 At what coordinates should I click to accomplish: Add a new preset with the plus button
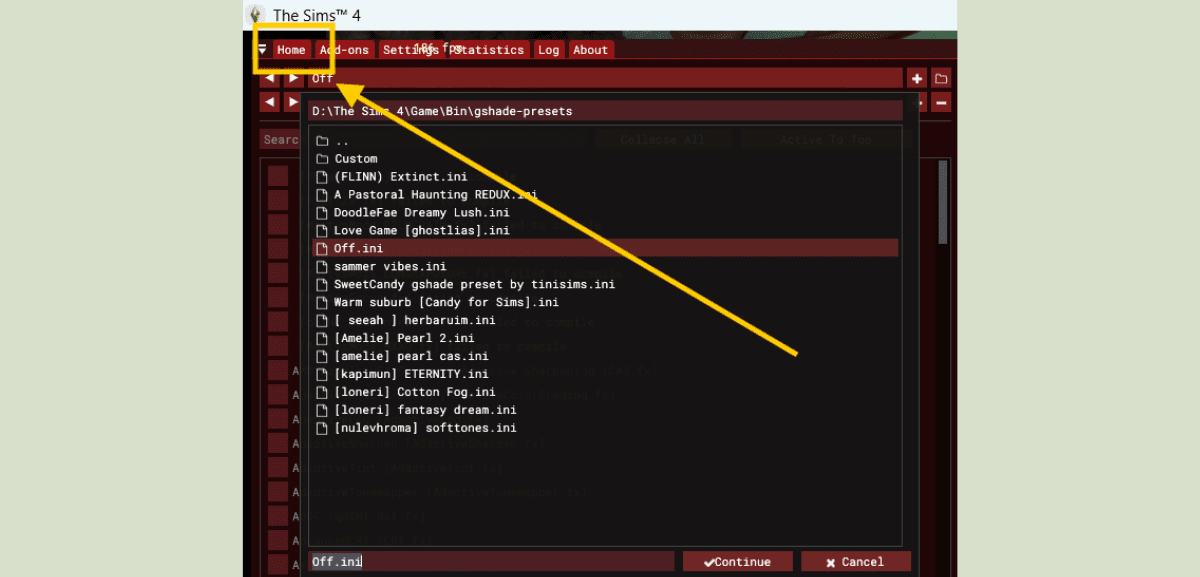917,78
